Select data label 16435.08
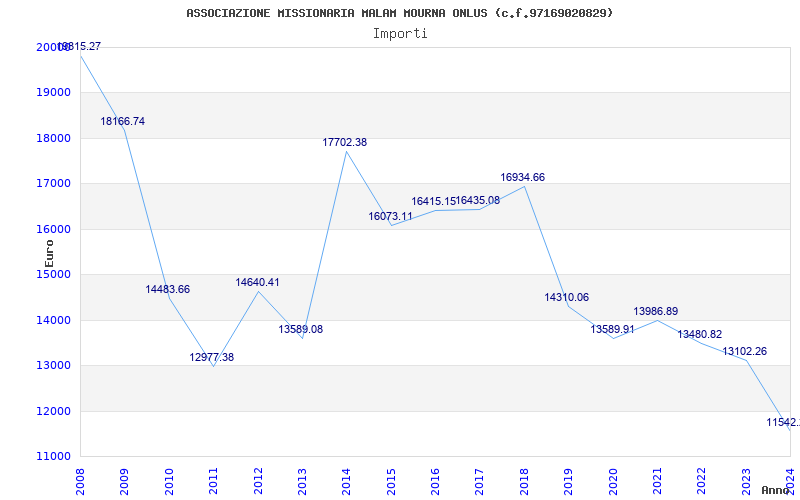 tap(478, 201)
